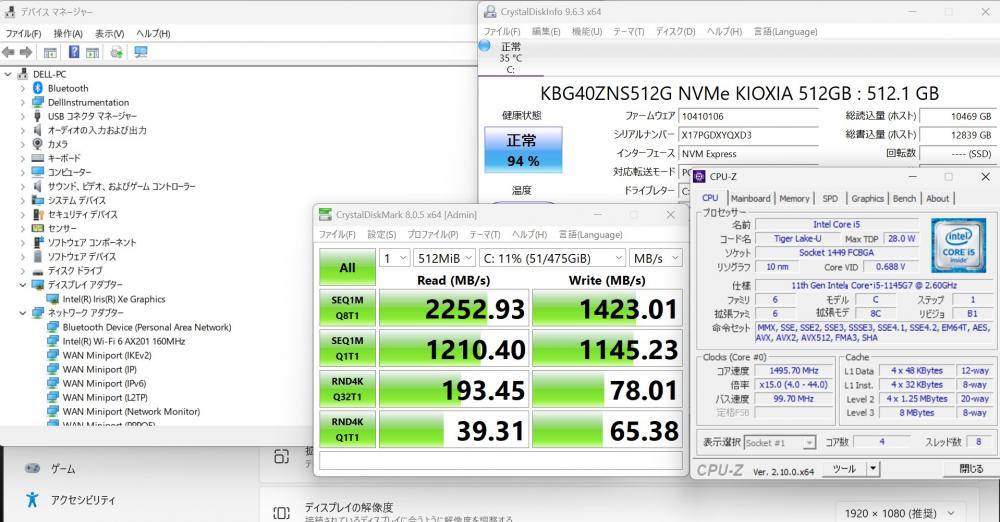Open the test count dropdown showing 1
This screenshot has width=1000, height=522.
point(394,258)
